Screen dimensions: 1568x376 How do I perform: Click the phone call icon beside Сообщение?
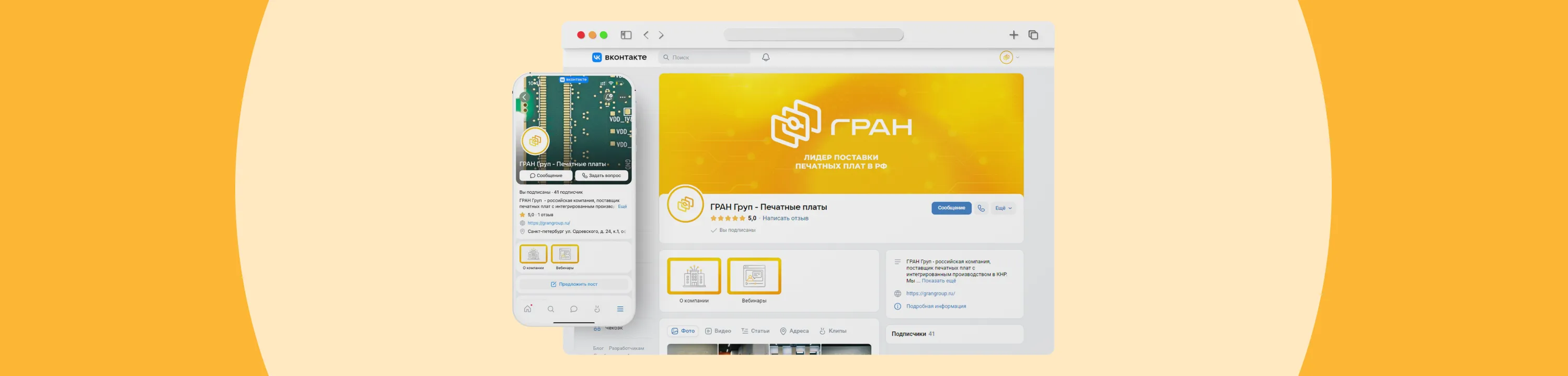click(x=981, y=208)
